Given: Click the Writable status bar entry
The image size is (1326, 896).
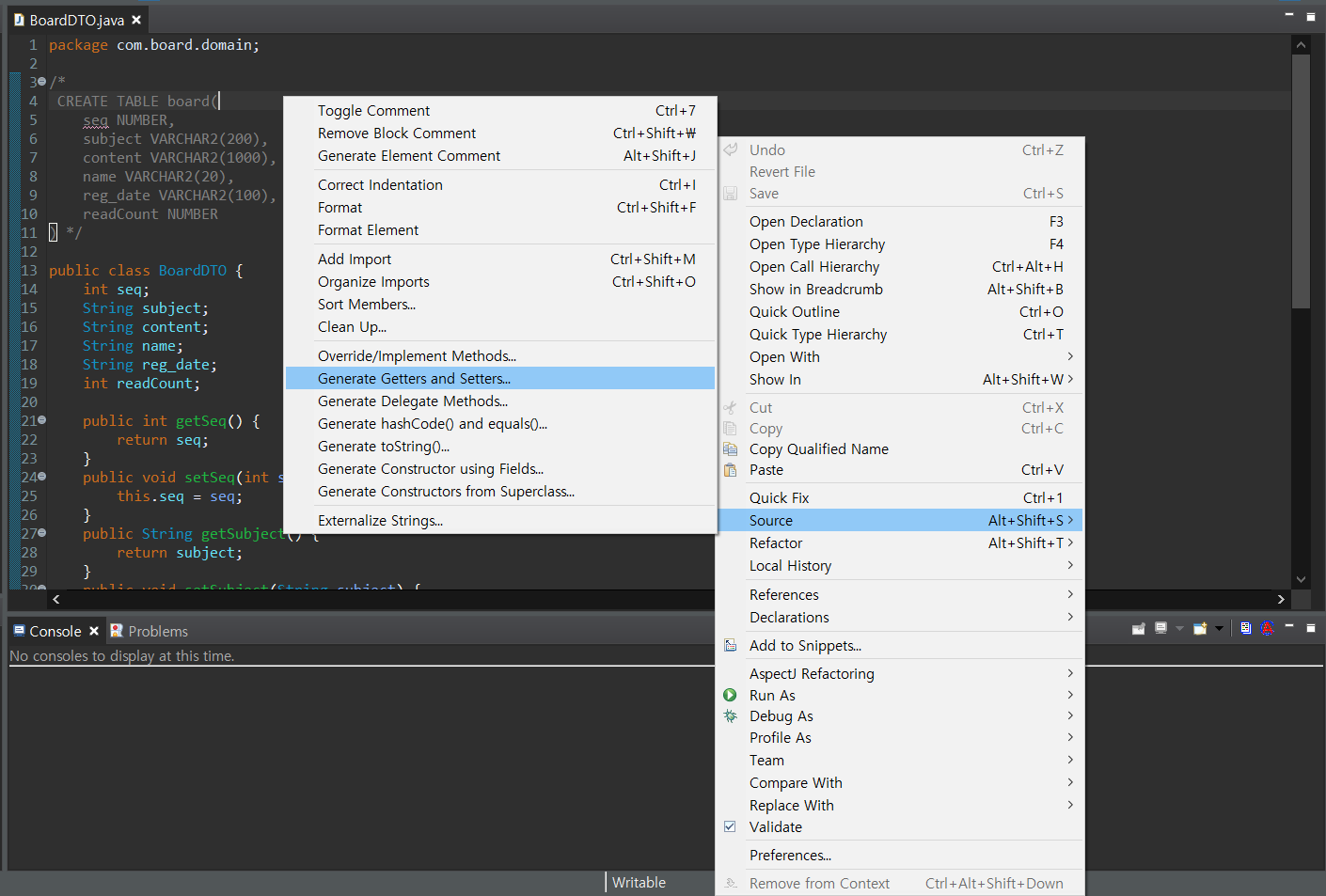Looking at the screenshot, I should click(639, 882).
